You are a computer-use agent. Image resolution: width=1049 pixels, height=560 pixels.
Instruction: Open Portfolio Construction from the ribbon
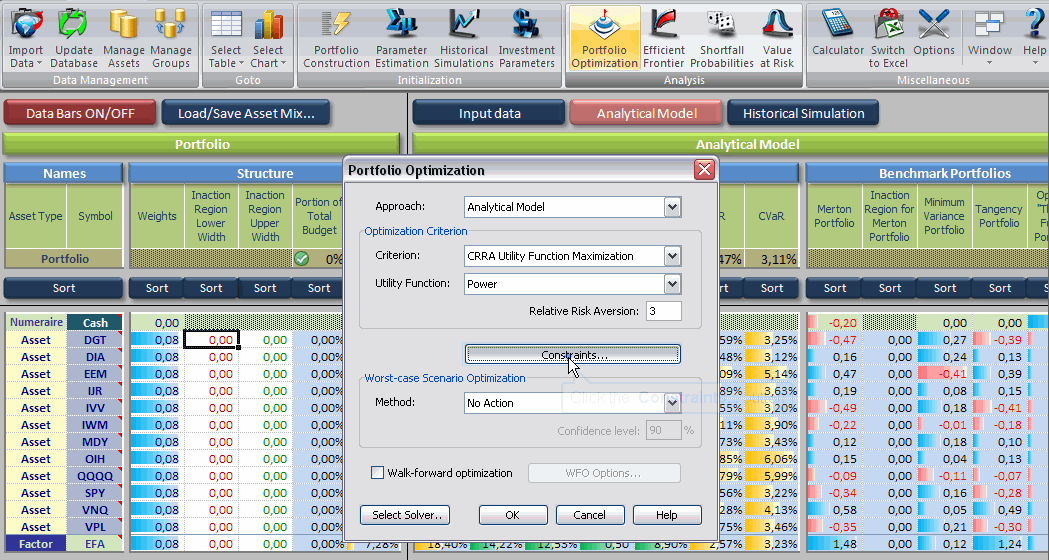pos(336,24)
